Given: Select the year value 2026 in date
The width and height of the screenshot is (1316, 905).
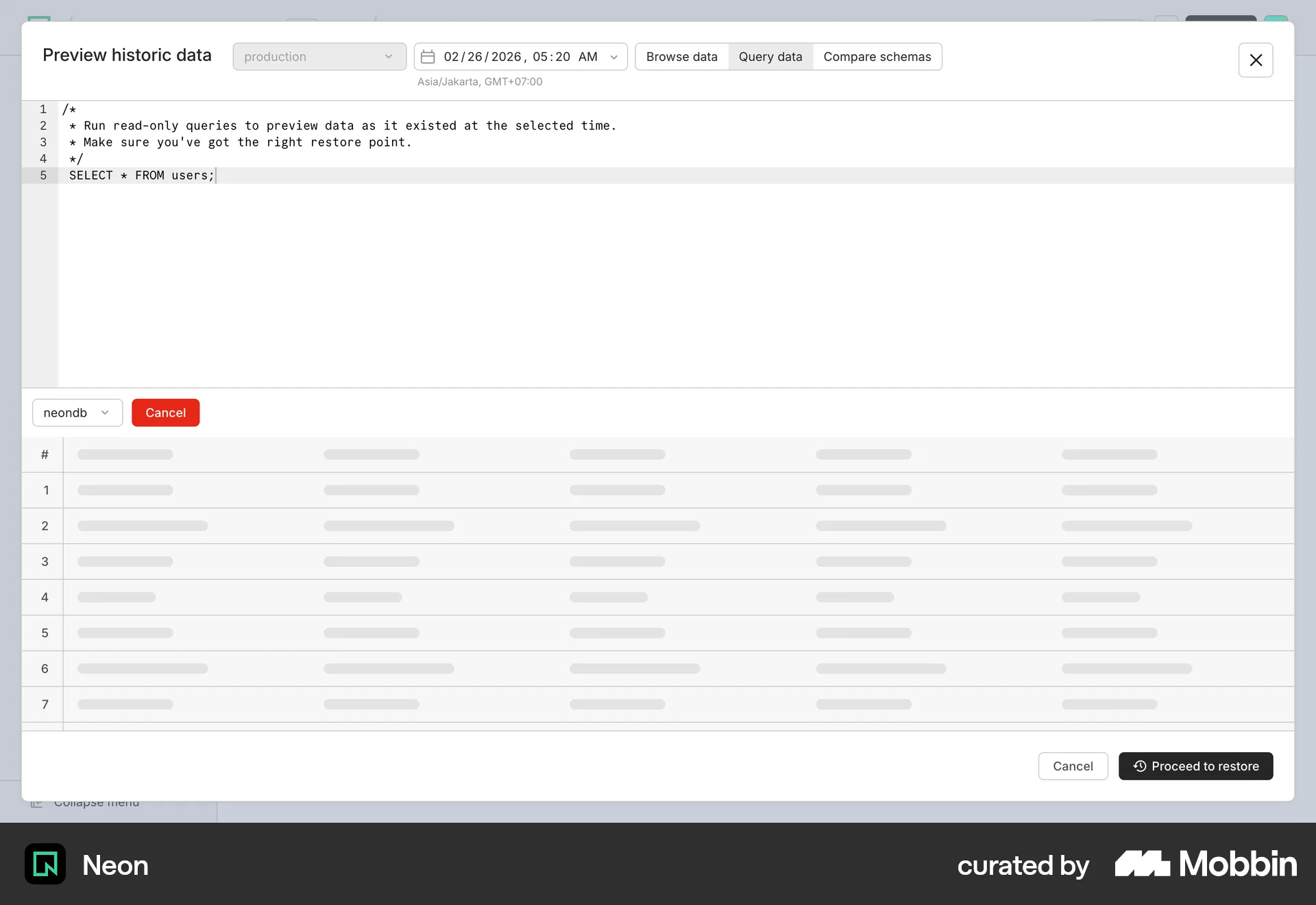Looking at the screenshot, I should click(506, 57).
